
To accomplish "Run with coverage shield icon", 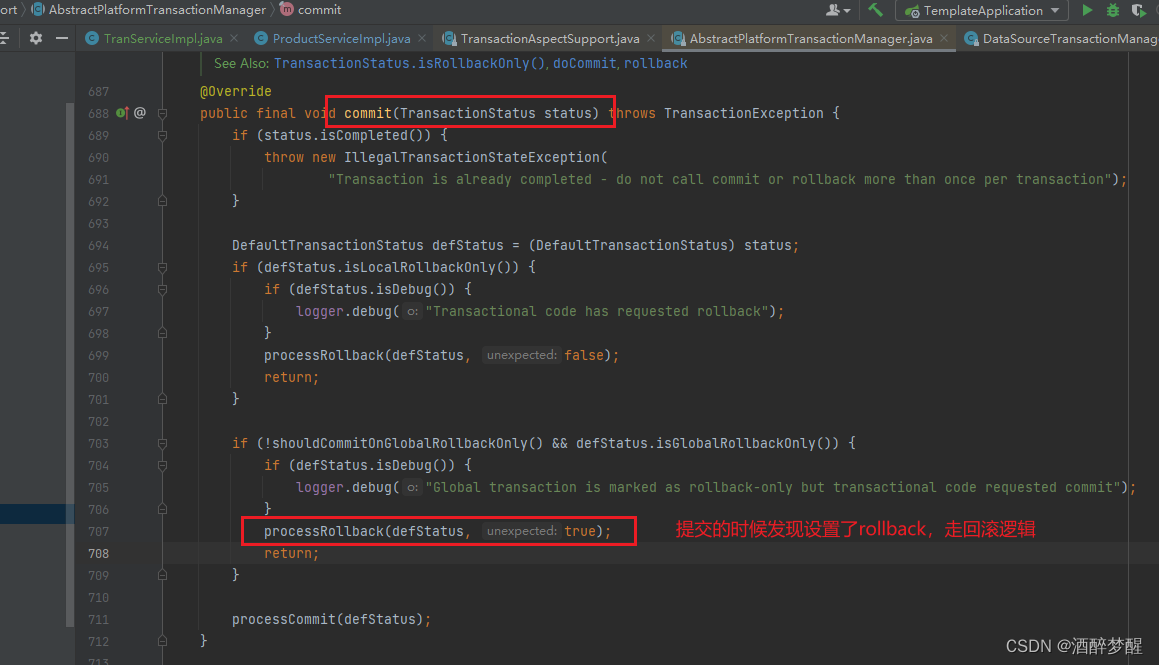I will point(1138,10).
